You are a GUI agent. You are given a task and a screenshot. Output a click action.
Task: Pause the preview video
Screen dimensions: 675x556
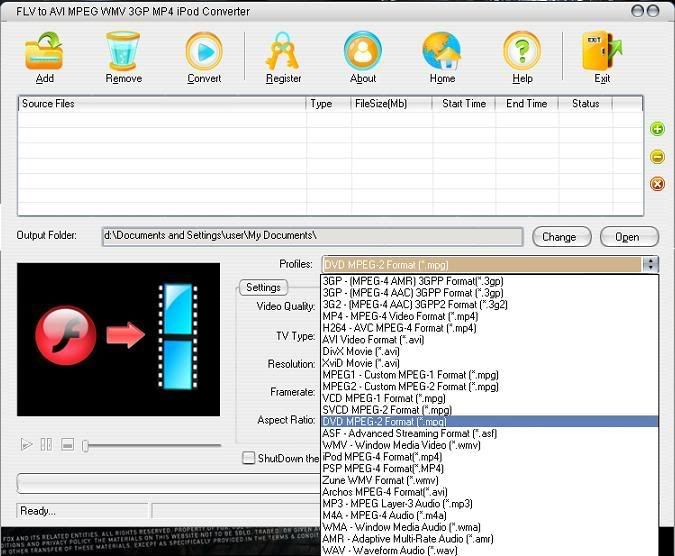coord(46,444)
